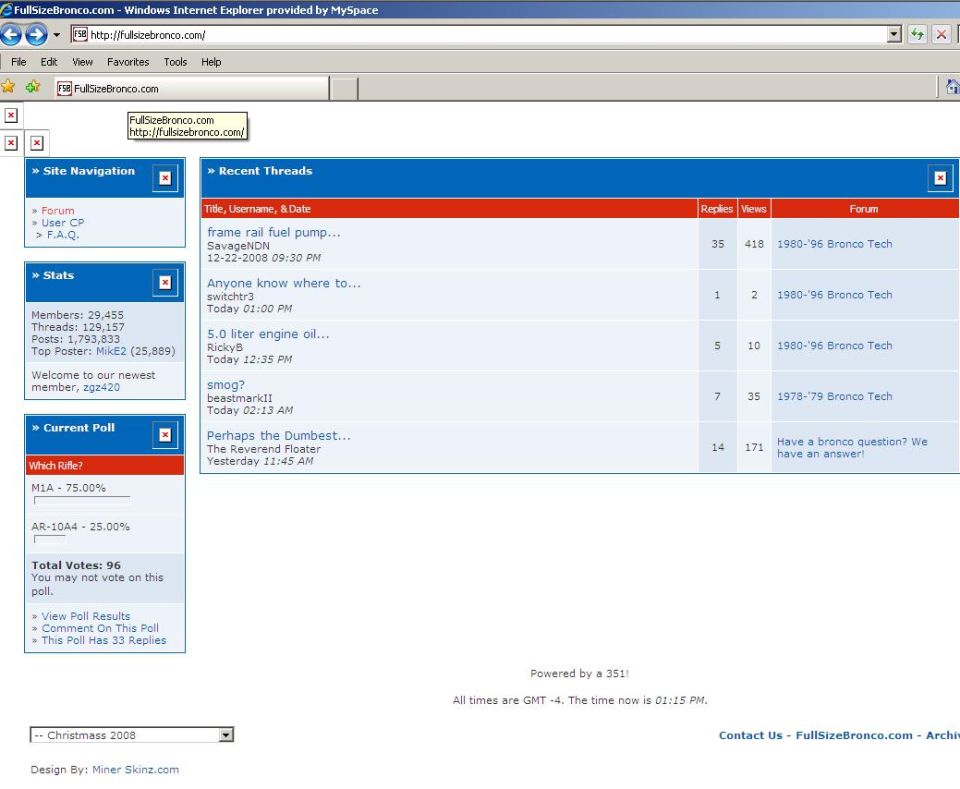Open thread 'Anyone know where to...'

pos(284,283)
